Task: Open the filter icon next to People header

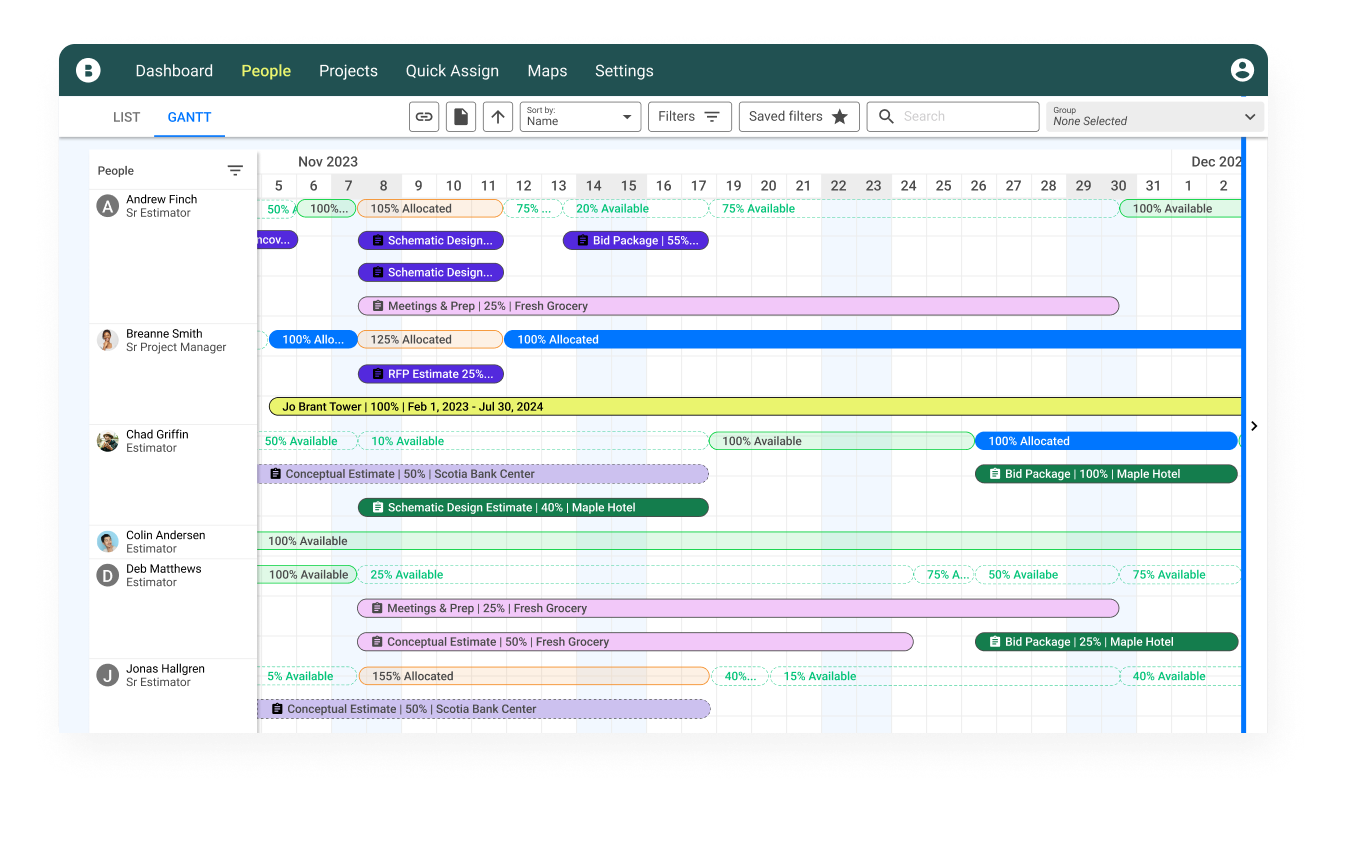Action: [x=235, y=170]
